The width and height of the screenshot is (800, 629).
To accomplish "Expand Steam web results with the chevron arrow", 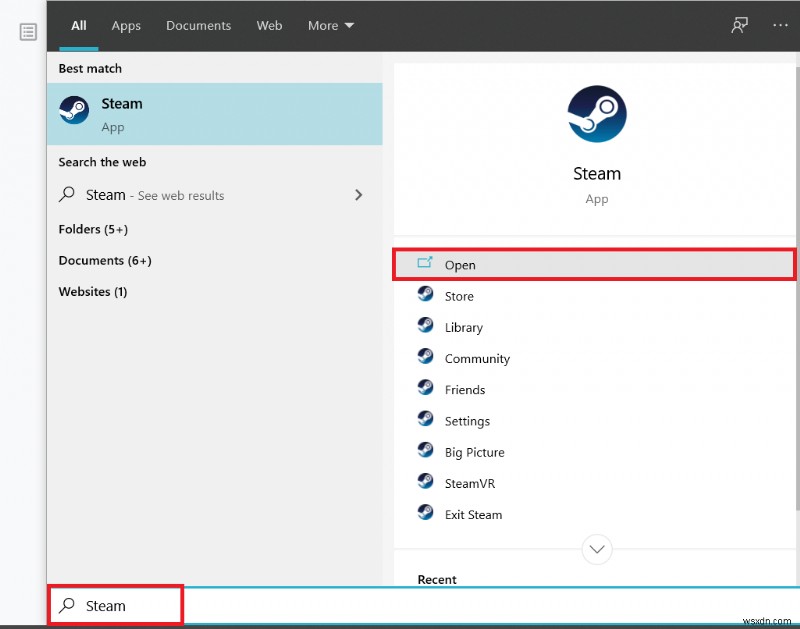I will tap(359, 195).
